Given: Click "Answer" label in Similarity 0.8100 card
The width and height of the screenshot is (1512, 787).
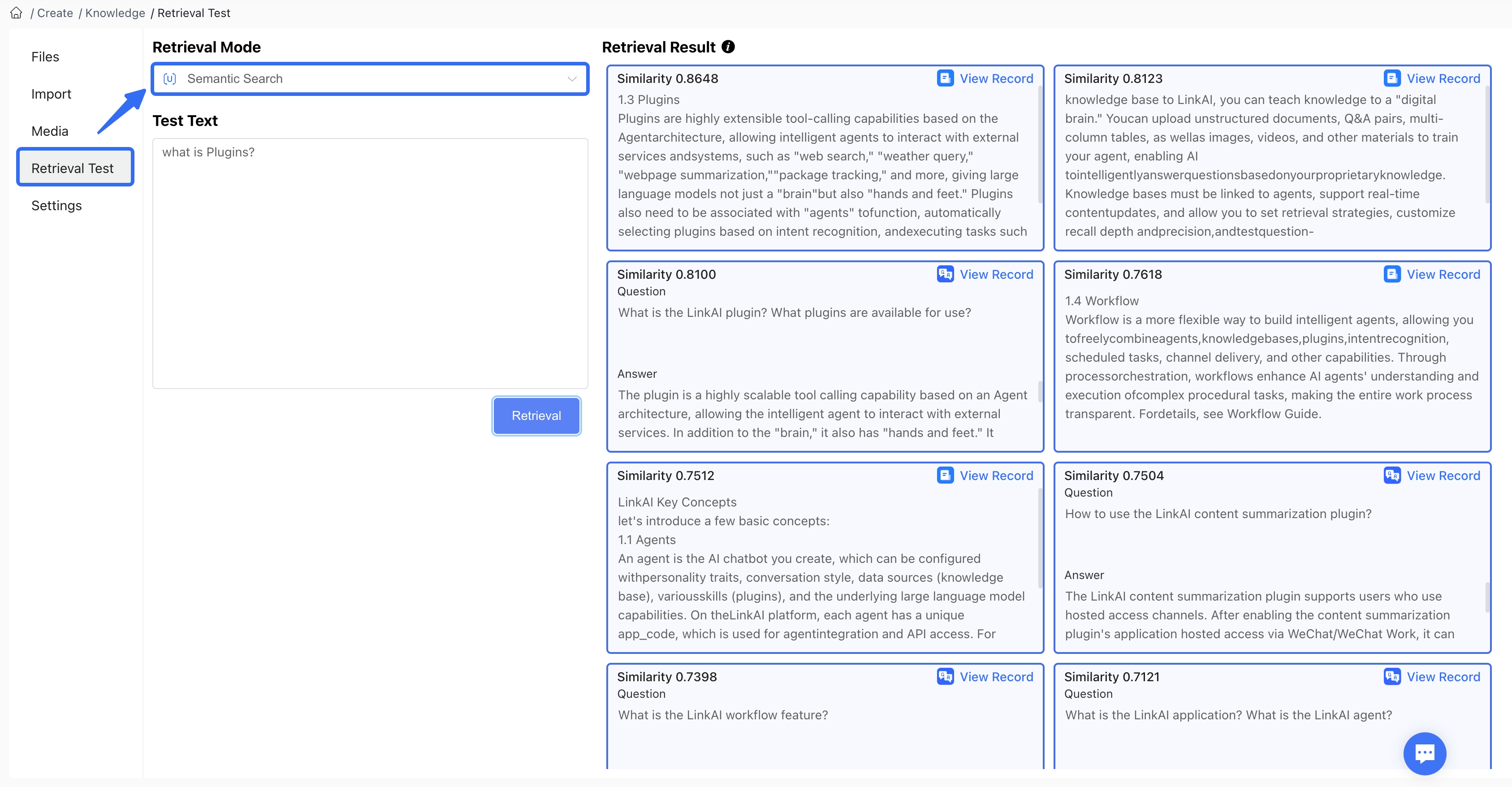Looking at the screenshot, I should click(637, 374).
